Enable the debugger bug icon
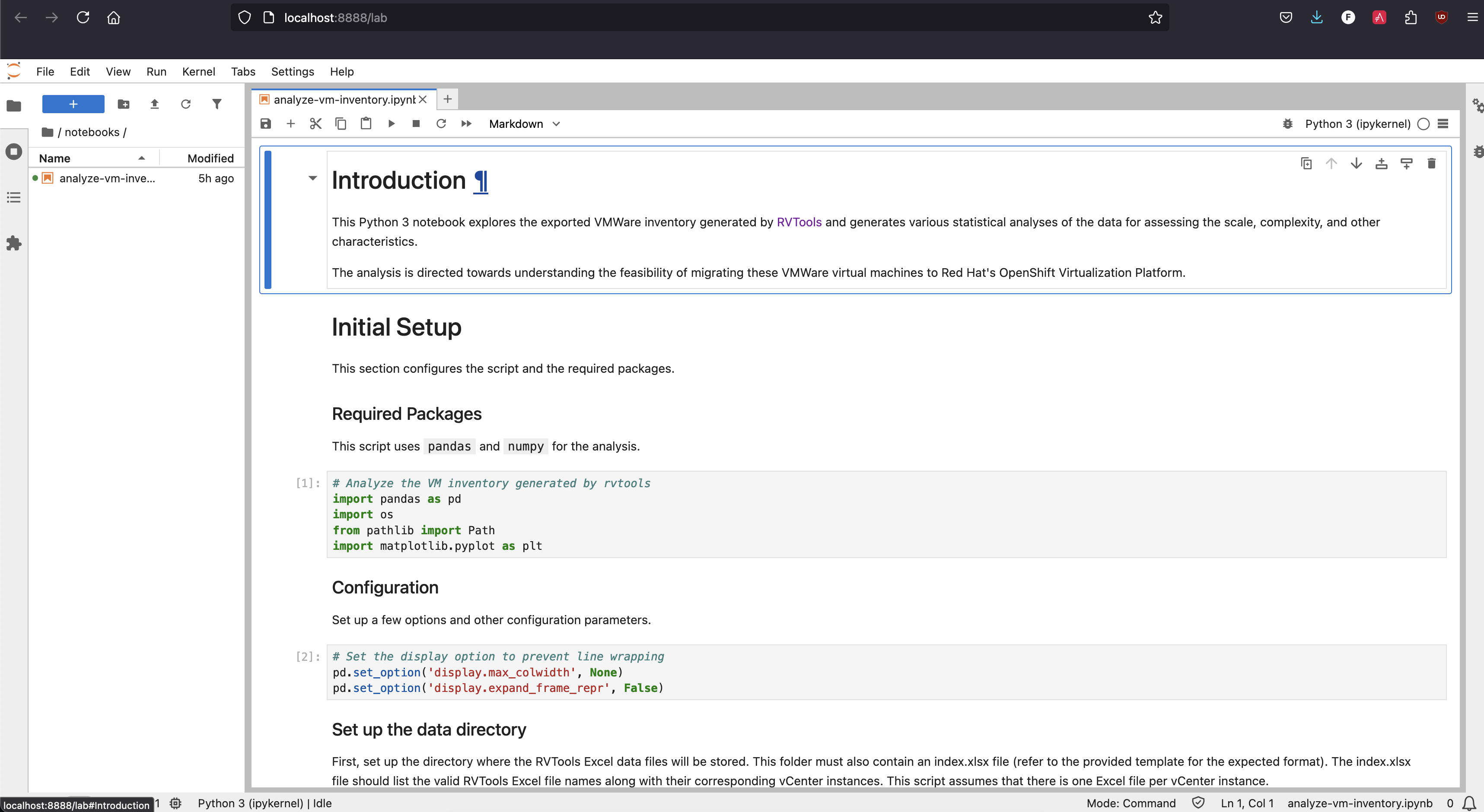This screenshot has width=1484, height=812. point(1287,124)
